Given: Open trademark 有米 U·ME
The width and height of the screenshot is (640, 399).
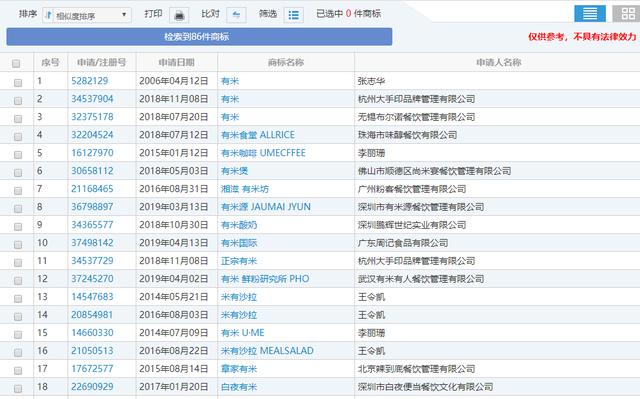Looking at the screenshot, I should (x=242, y=332).
